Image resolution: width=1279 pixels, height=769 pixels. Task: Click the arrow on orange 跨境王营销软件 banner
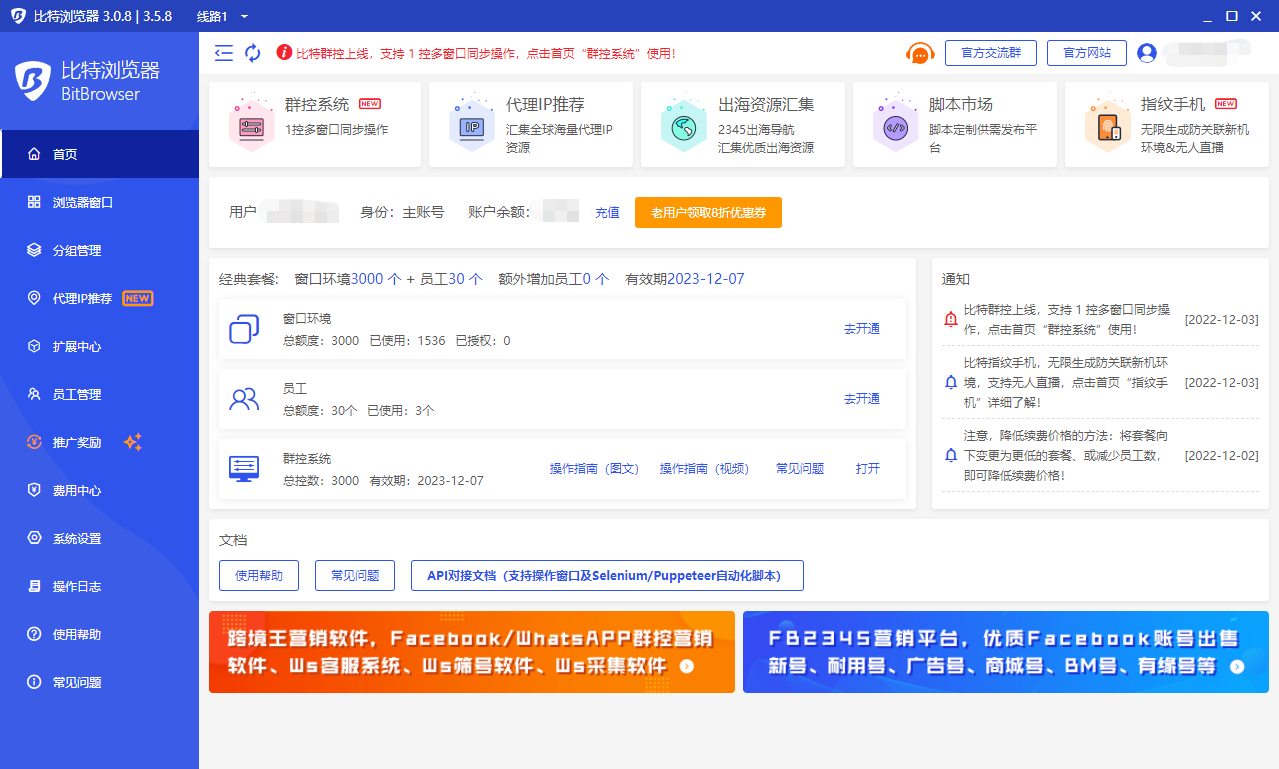[687, 666]
